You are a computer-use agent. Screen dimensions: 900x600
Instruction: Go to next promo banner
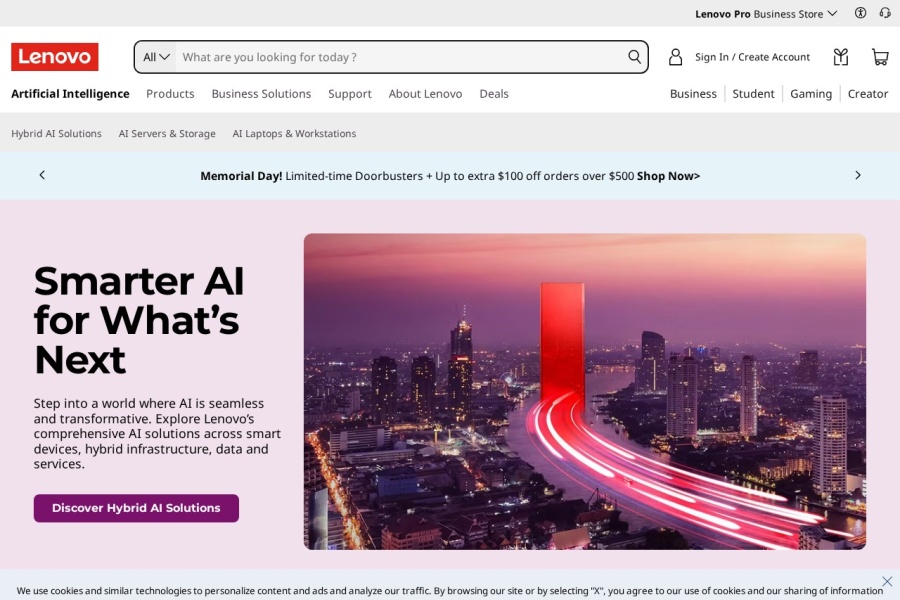[858, 175]
